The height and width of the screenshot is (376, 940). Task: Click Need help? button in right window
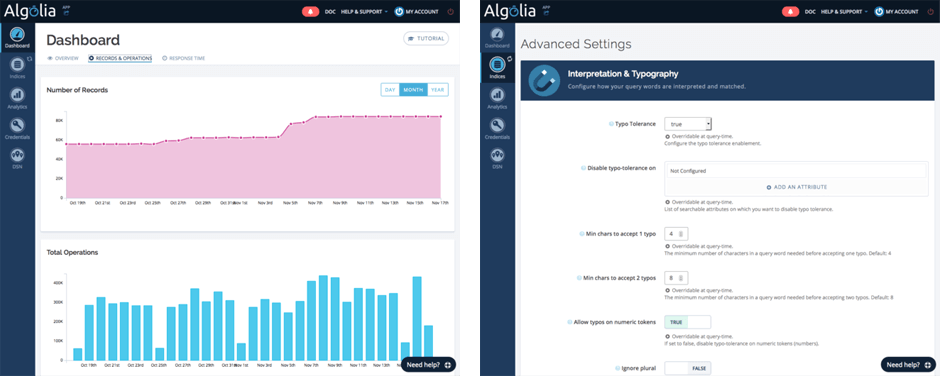tap(908, 364)
